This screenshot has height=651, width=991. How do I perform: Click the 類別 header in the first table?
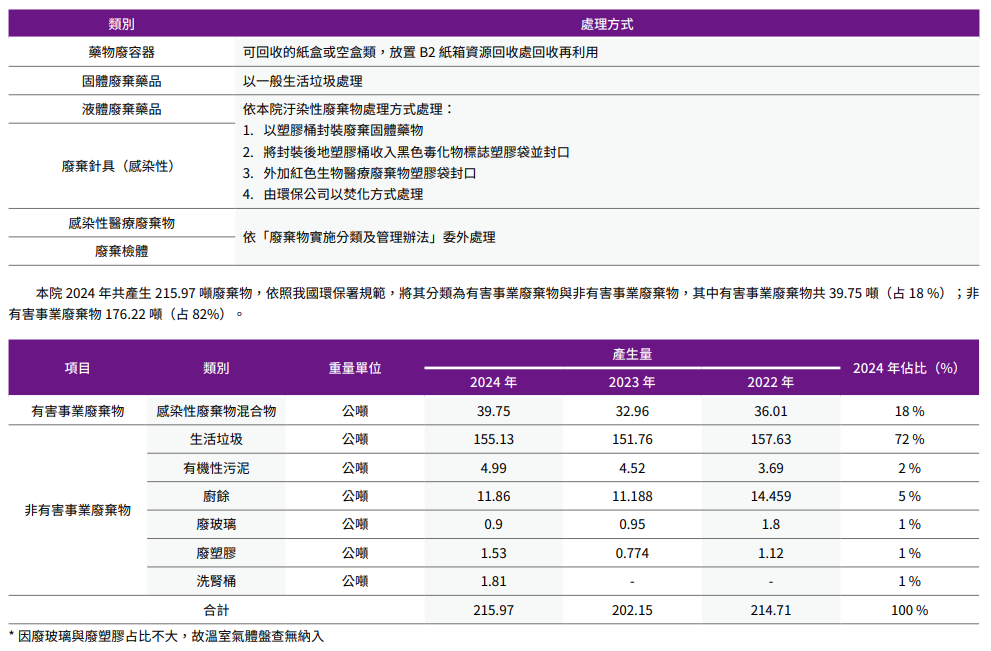click(x=121, y=24)
